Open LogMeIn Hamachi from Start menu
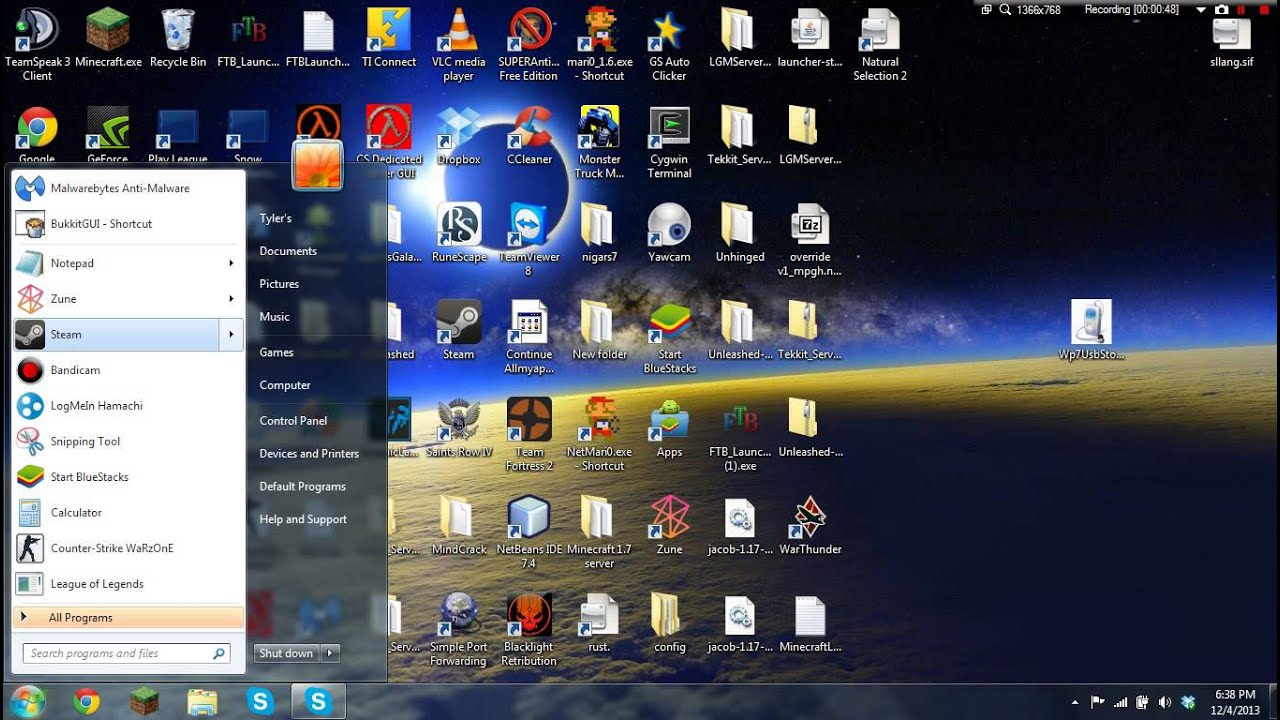The height and width of the screenshot is (720, 1280). point(128,406)
